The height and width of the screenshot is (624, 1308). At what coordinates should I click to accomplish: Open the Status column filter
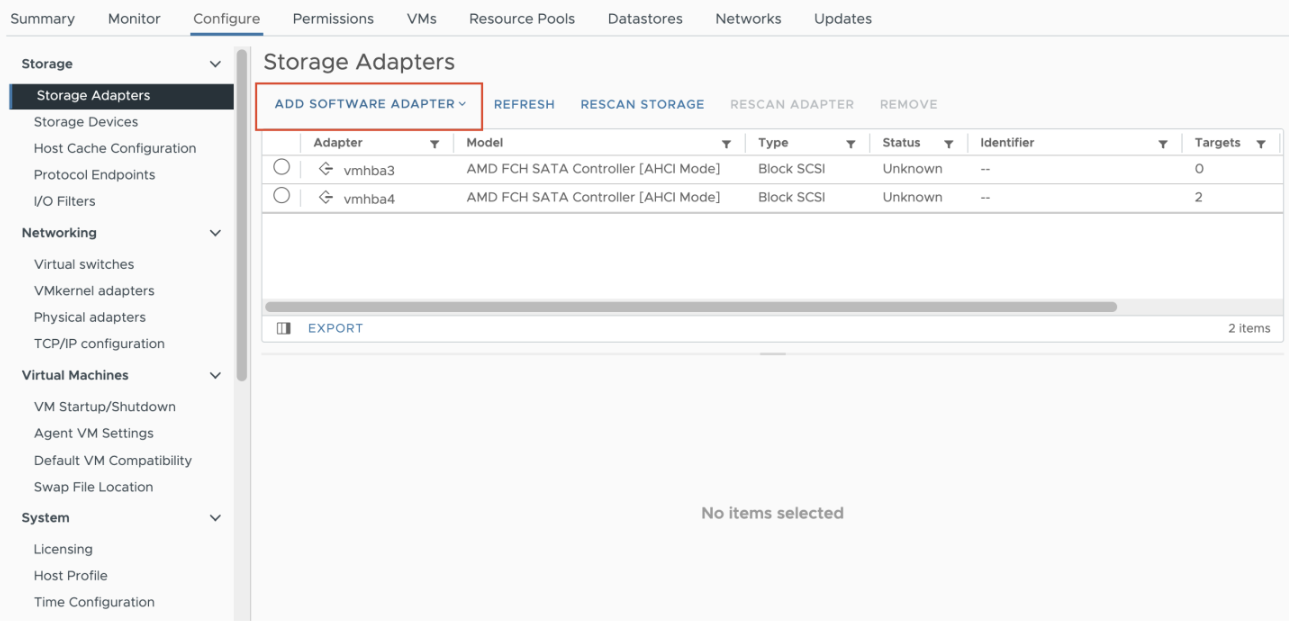pos(948,144)
